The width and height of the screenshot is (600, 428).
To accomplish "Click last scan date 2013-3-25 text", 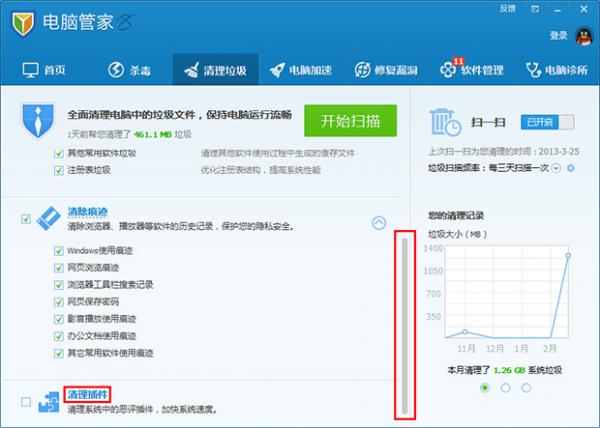I will click(x=559, y=151).
